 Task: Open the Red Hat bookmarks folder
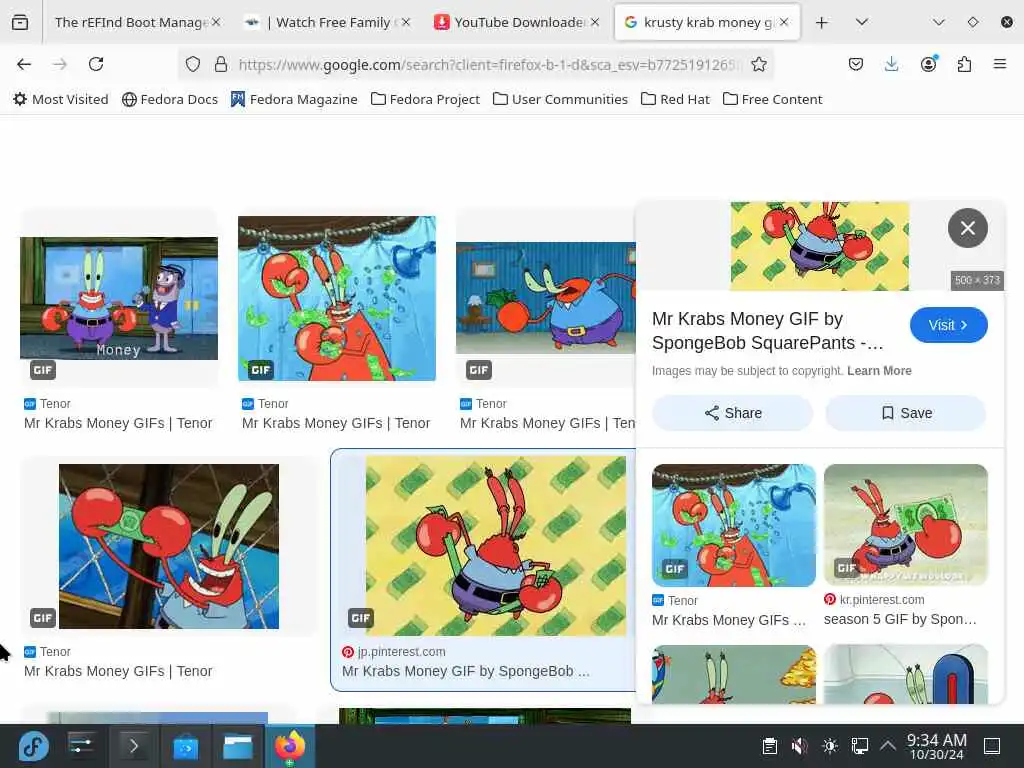(675, 99)
